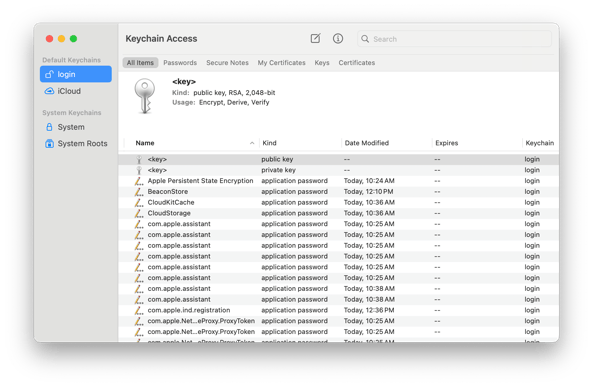The image size is (593, 387).
Task: Click the preview text public key, RSA, 2,048-bit
Action: pyautogui.click(x=234, y=93)
